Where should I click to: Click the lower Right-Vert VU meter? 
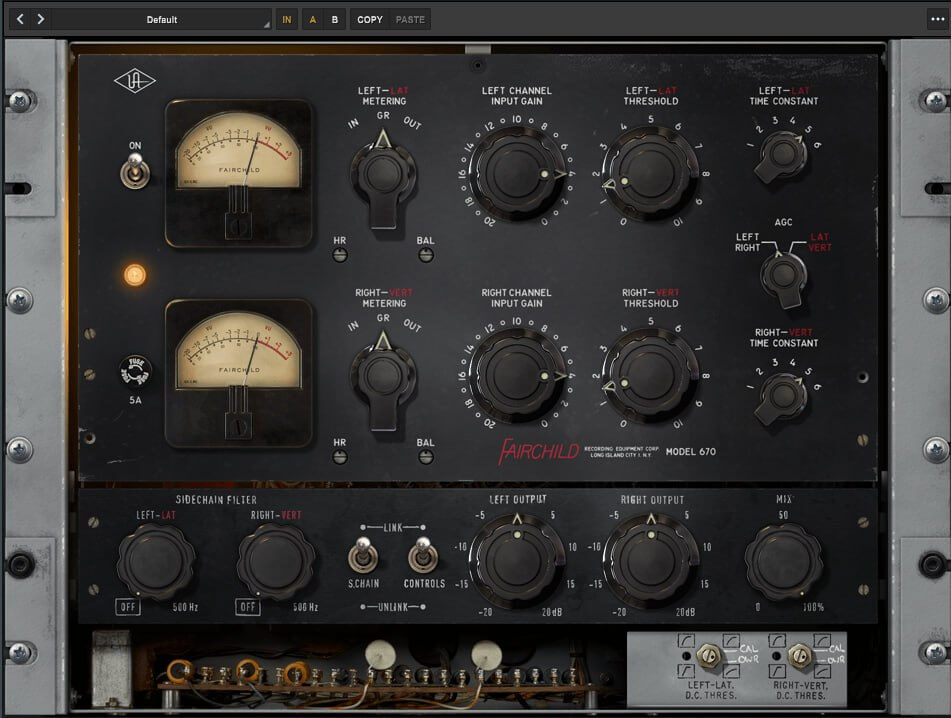click(x=239, y=374)
